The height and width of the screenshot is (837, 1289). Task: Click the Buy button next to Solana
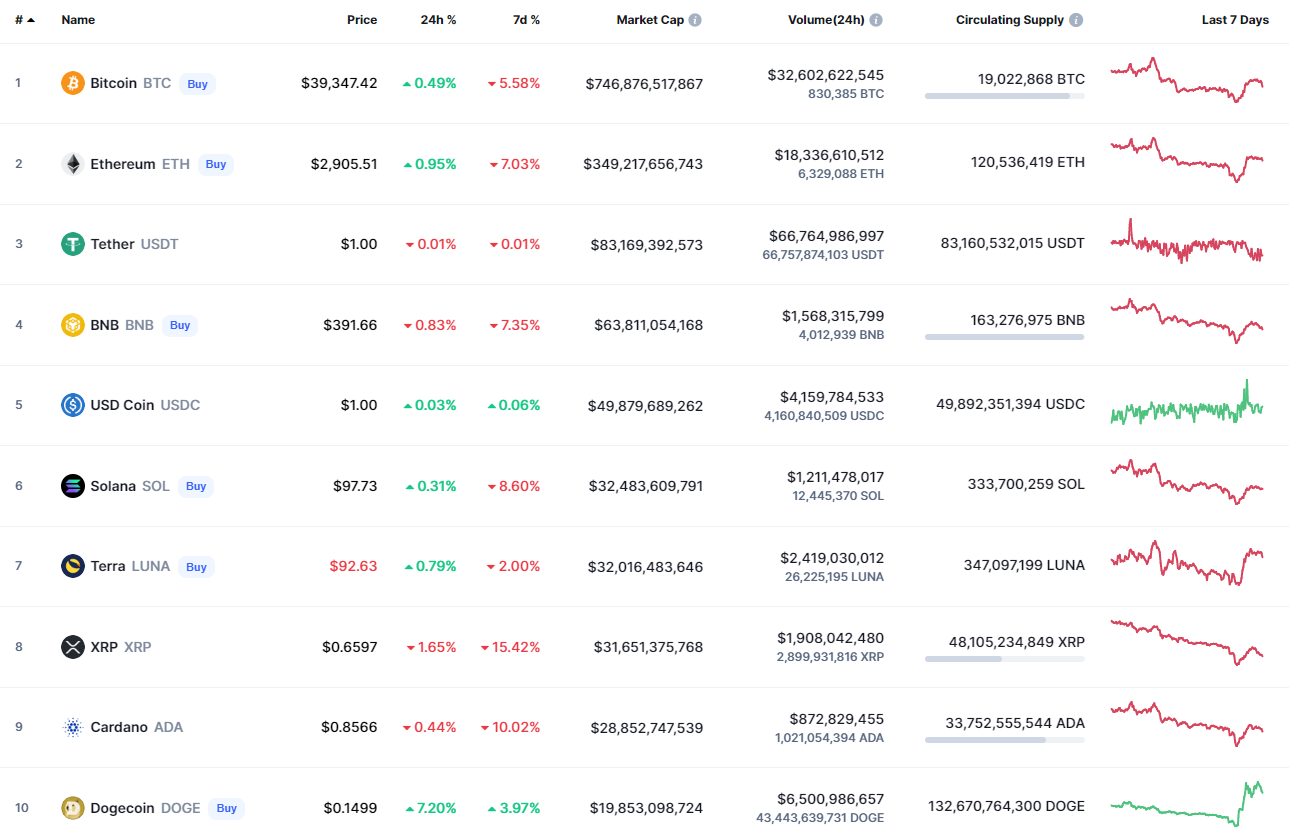196,486
